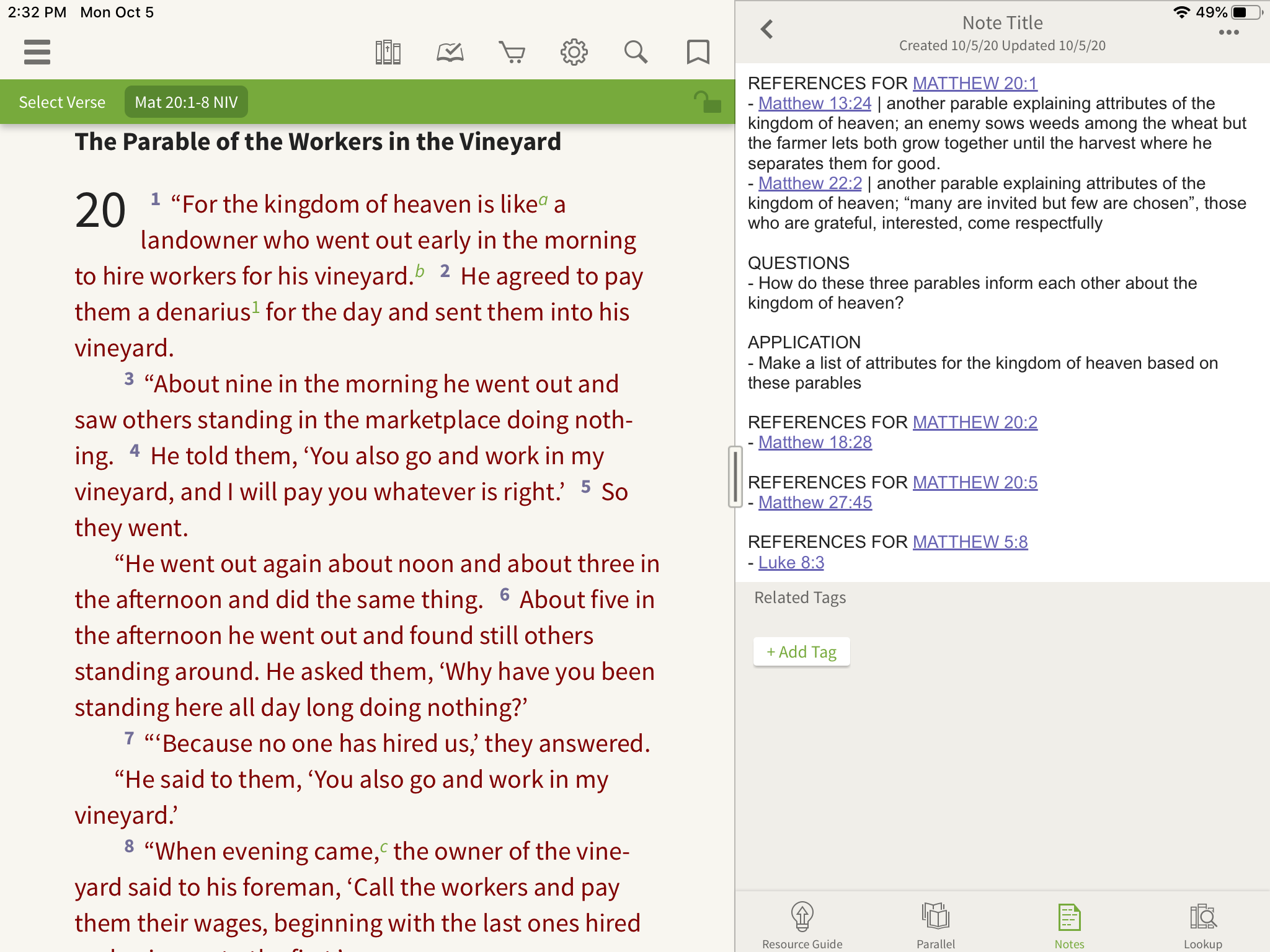Follow the Matthew 22:2 link
This screenshot has height=952, width=1270.
(810, 183)
